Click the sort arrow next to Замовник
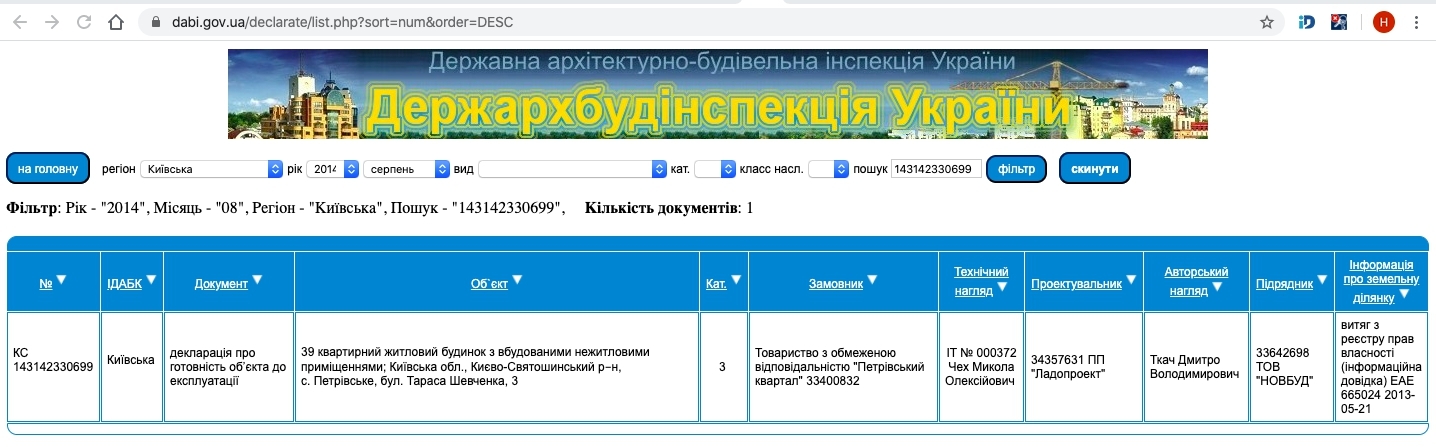 [871, 281]
